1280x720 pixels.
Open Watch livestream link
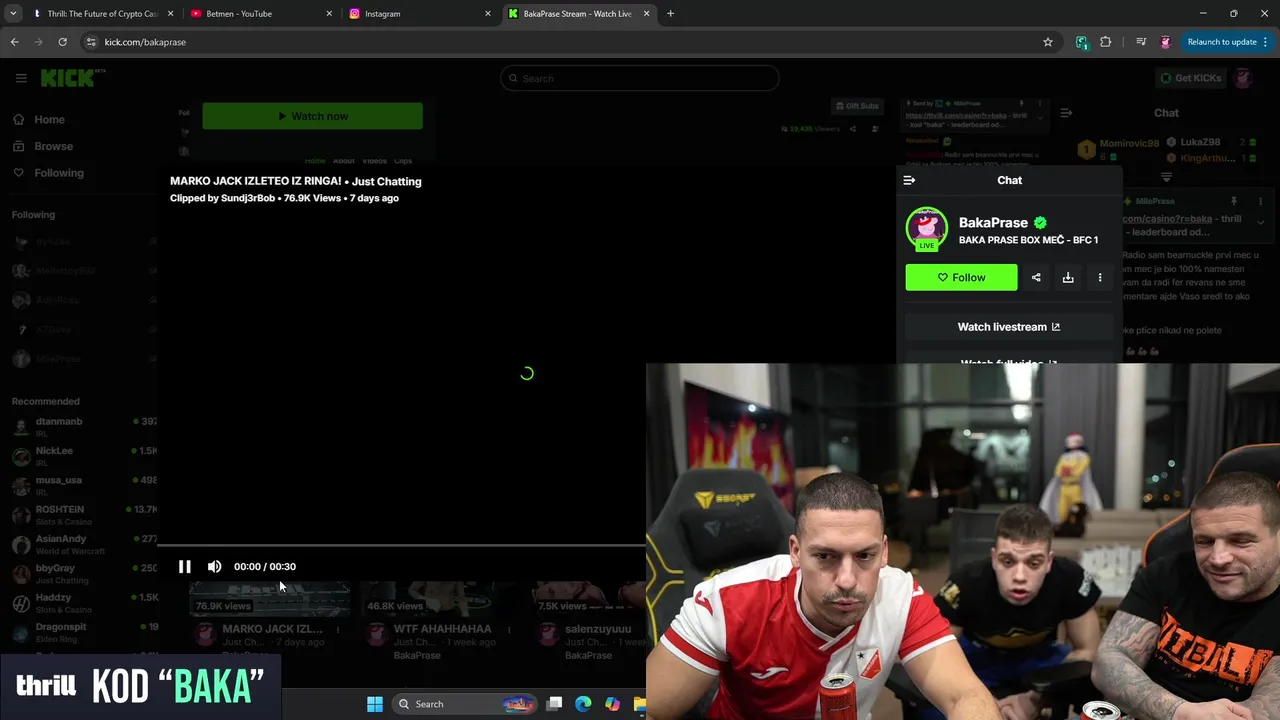point(1009,327)
